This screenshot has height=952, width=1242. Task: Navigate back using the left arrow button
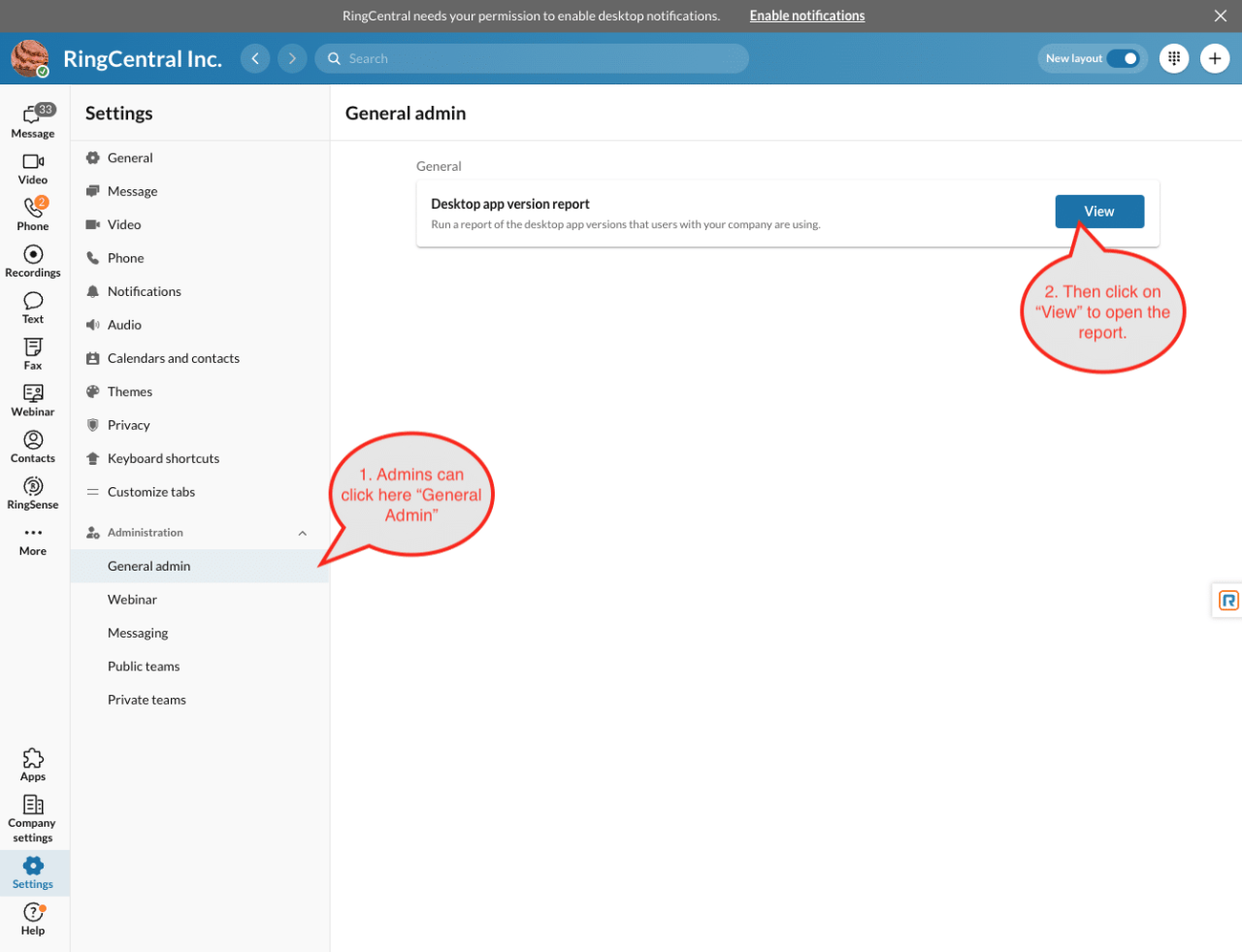tap(254, 58)
